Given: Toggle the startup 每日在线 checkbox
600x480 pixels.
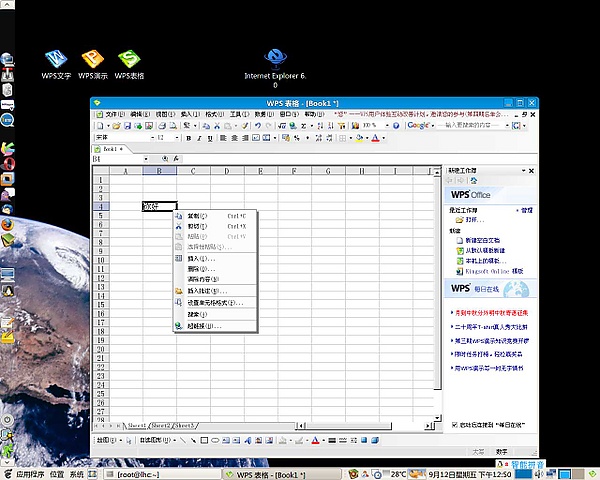Looking at the screenshot, I should tap(455, 424).
